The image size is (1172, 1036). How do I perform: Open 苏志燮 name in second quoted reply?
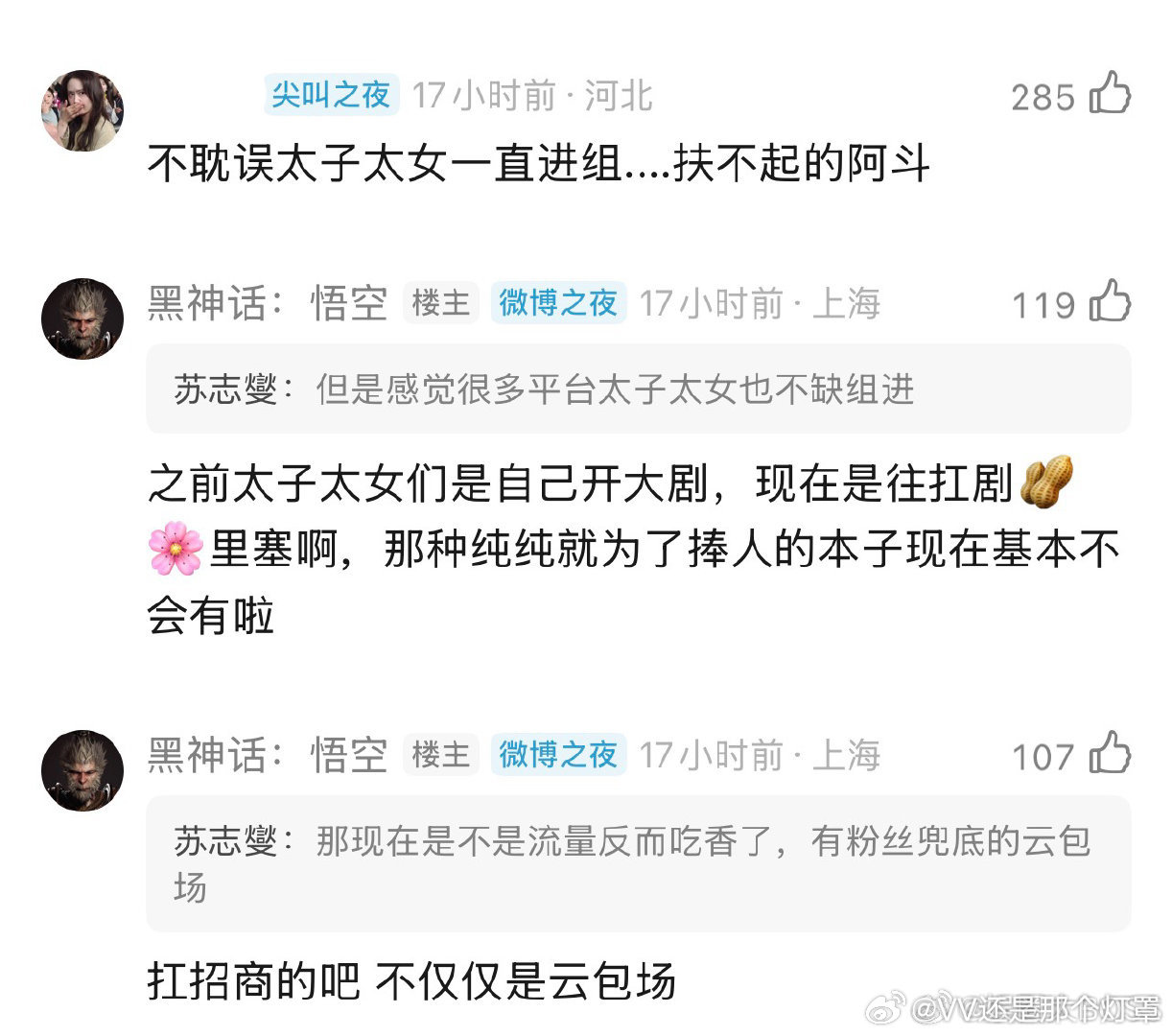coord(225,841)
